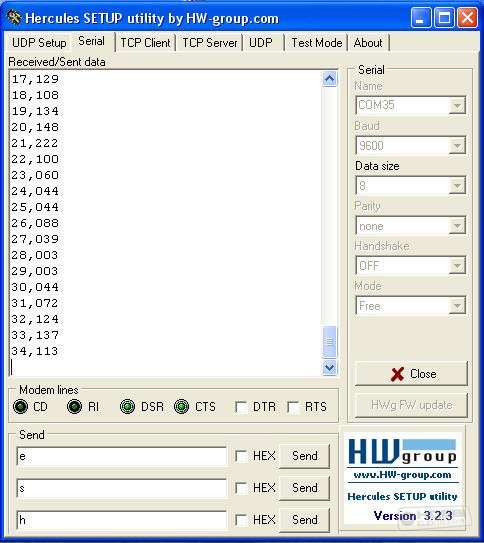Click the scrollbar down arrow in data view
This screenshot has height=543, width=484.
coord(329,367)
